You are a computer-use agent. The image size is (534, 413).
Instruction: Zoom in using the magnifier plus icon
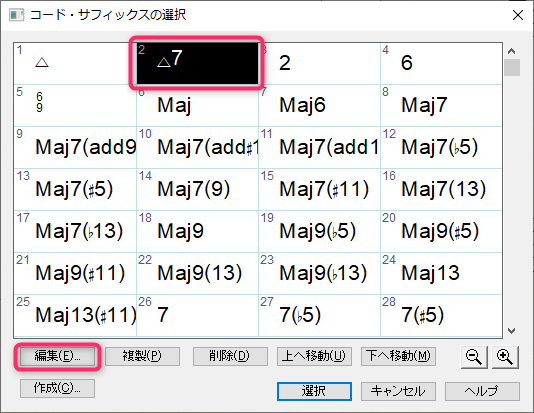coord(505,357)
